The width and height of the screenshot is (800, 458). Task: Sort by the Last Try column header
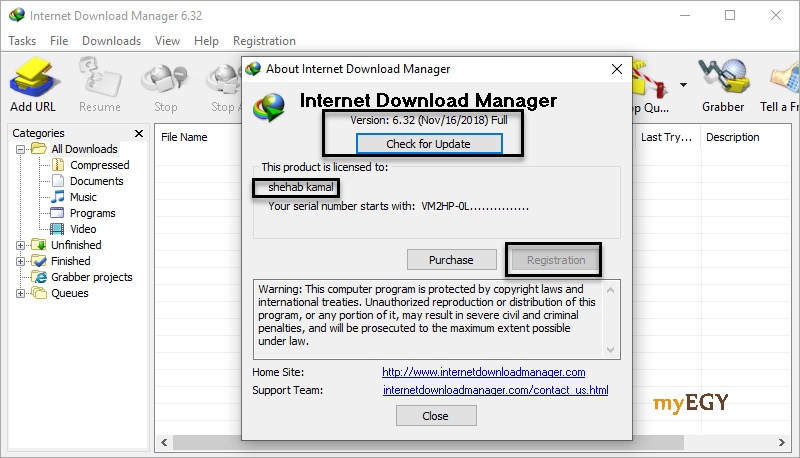coord(667,137)
